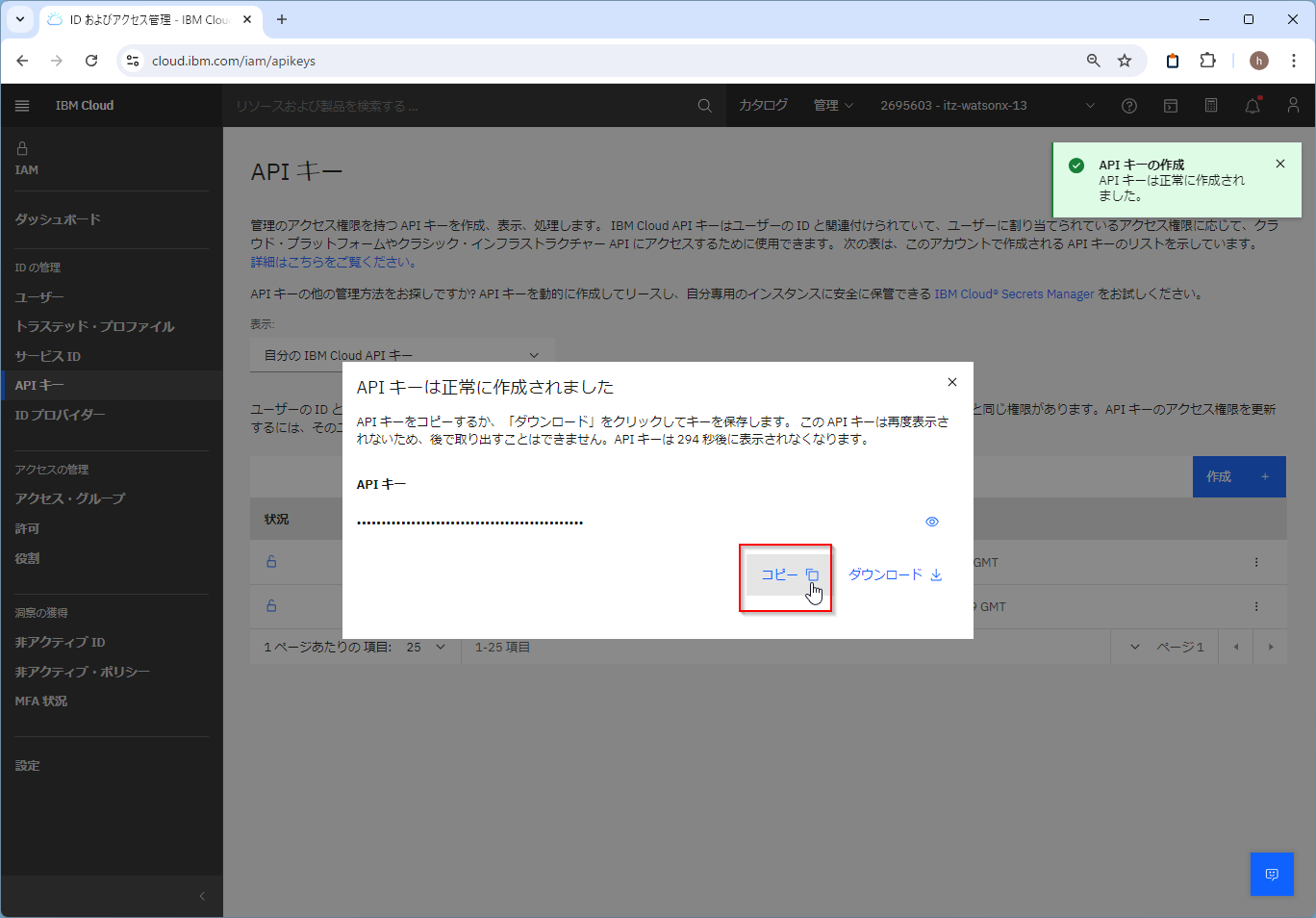Click the IAM lock icon in sidebar
1316x918 pixels.
[x=22, y=148]
